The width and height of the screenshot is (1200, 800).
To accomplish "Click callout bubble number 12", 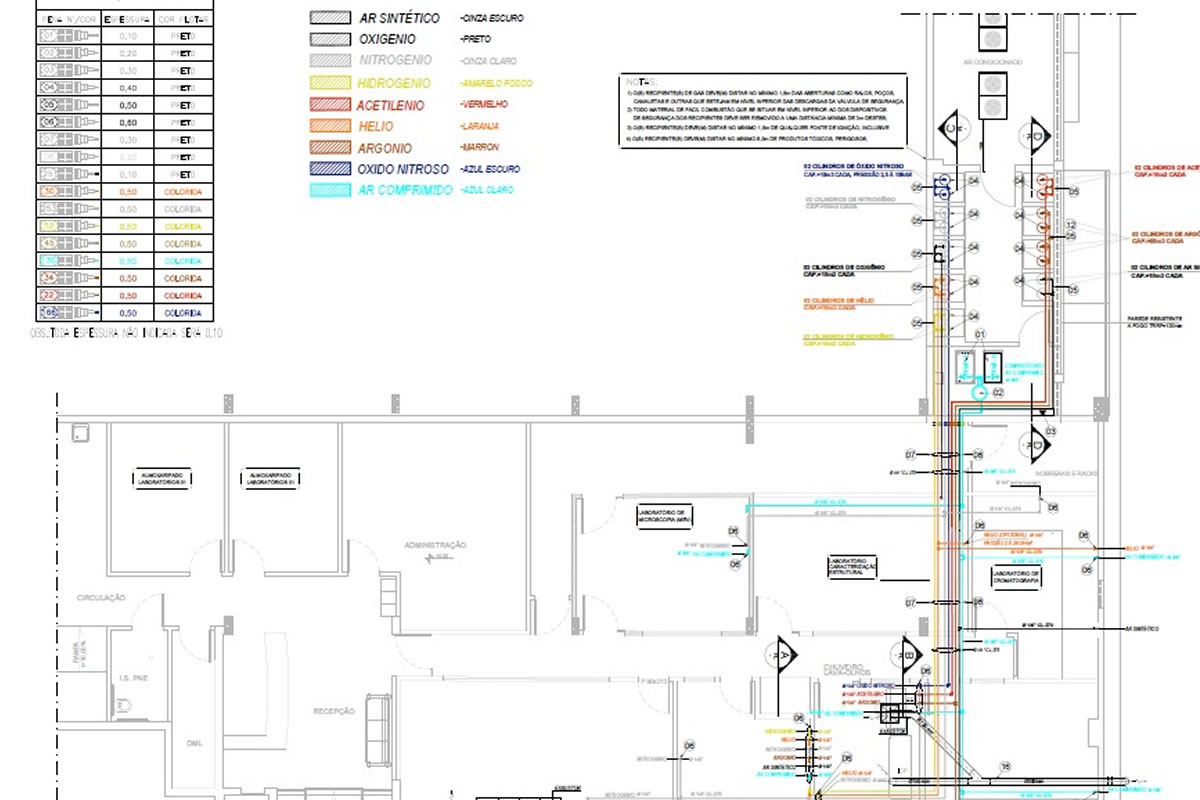I will [1070, 225].
